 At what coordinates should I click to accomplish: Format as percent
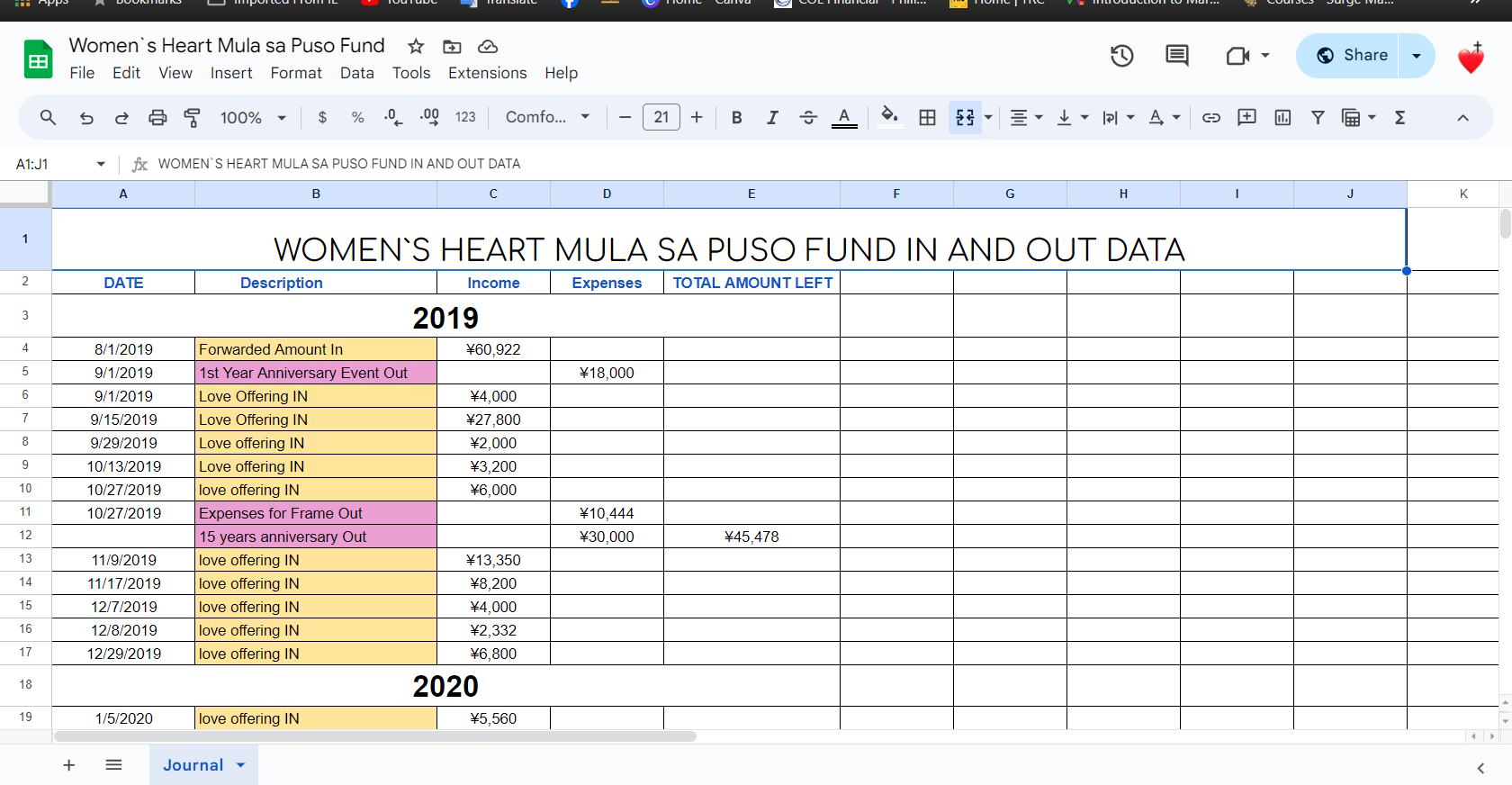click(x=358, y=117)
